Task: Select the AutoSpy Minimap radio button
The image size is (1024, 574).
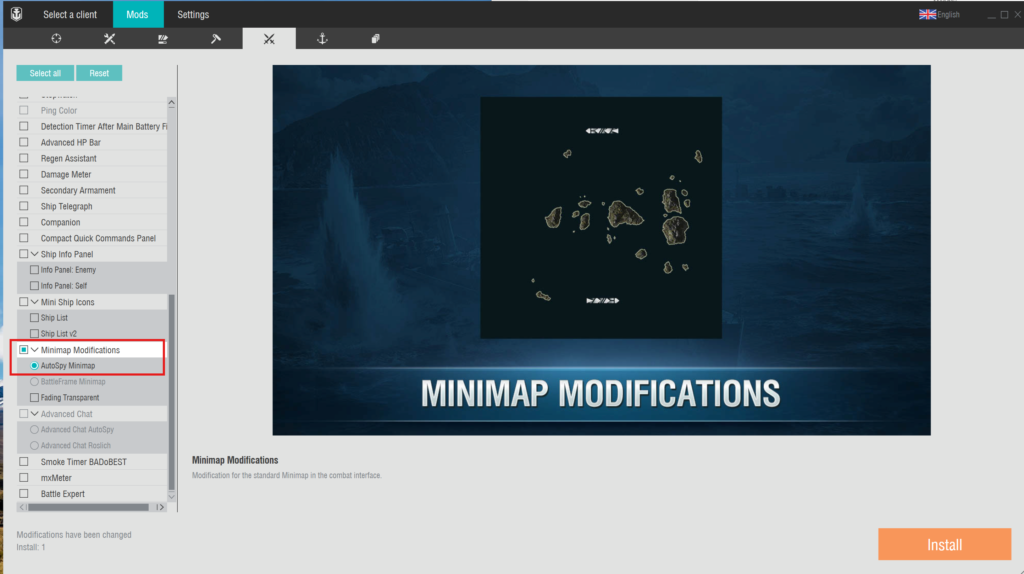Action: coord(34,366)
